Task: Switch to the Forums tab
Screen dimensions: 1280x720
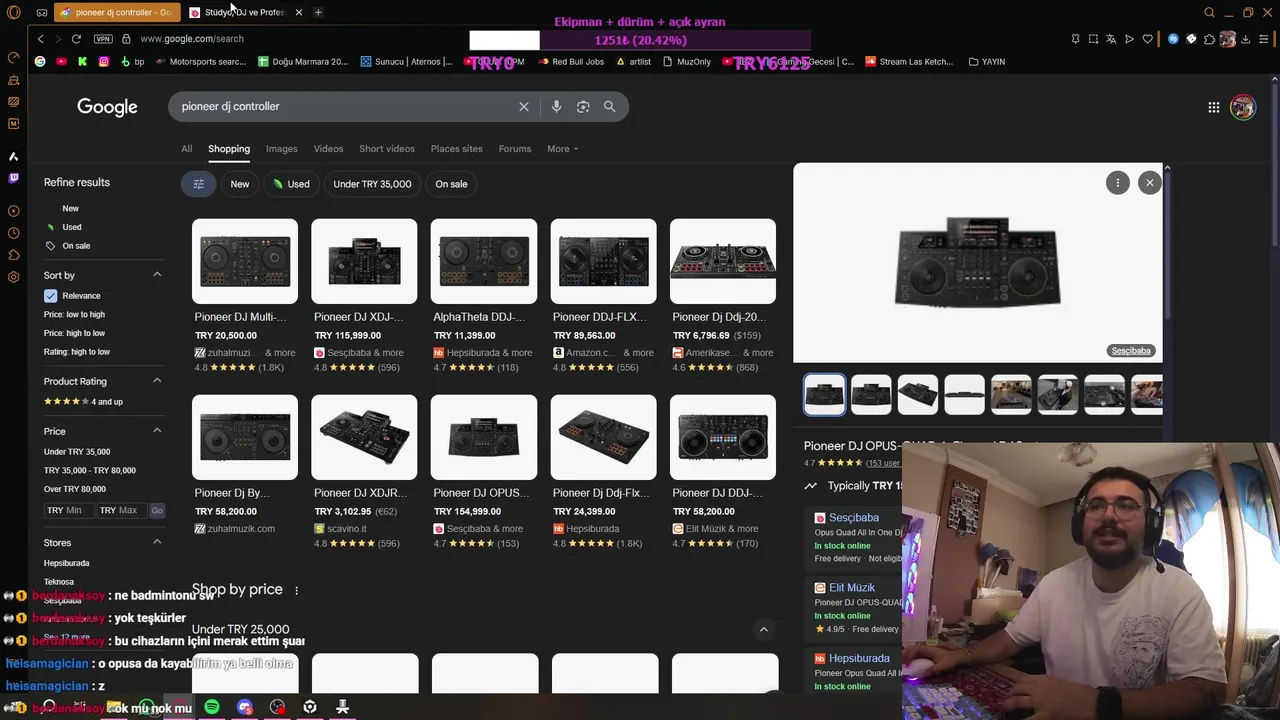Action: pyautogui.click(x=515, y=149)
